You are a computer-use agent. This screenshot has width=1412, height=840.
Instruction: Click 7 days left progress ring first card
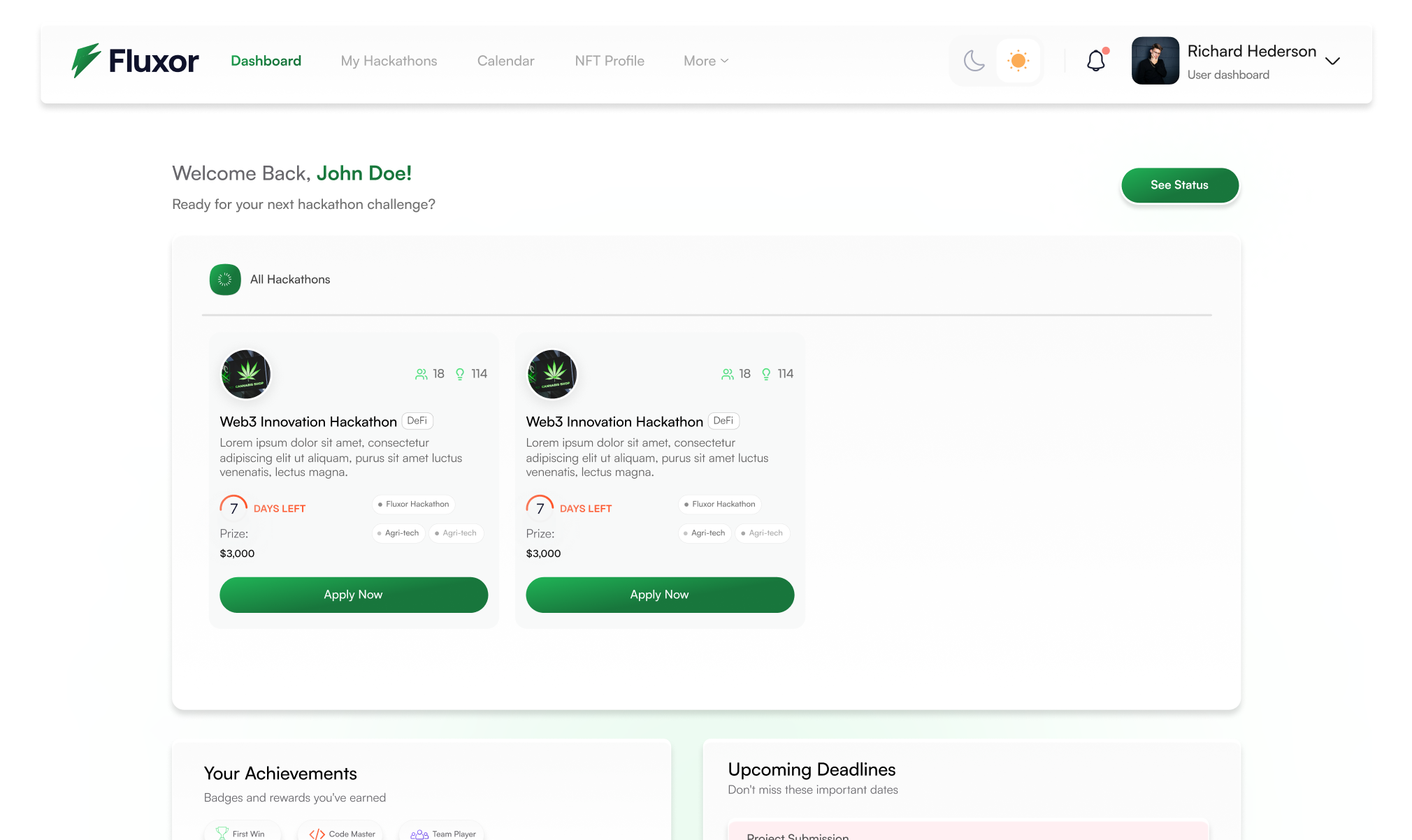click(x=233, y=508)
